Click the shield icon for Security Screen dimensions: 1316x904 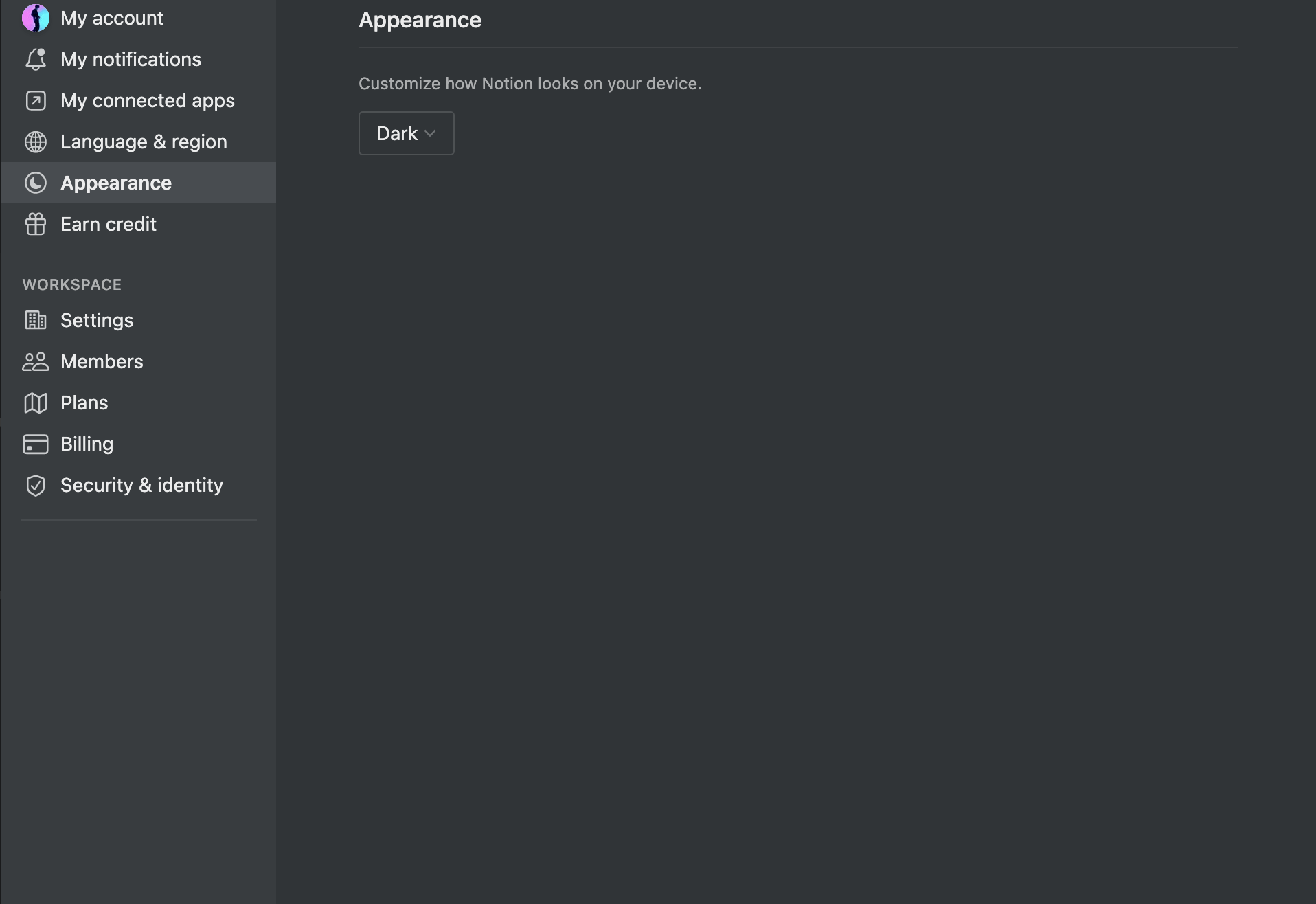tap(36, 485)
